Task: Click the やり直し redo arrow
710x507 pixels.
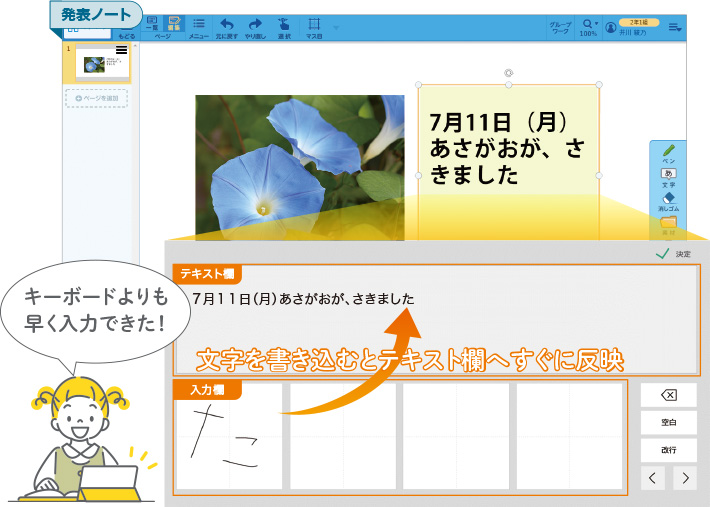Action: [x=255, y=25]
